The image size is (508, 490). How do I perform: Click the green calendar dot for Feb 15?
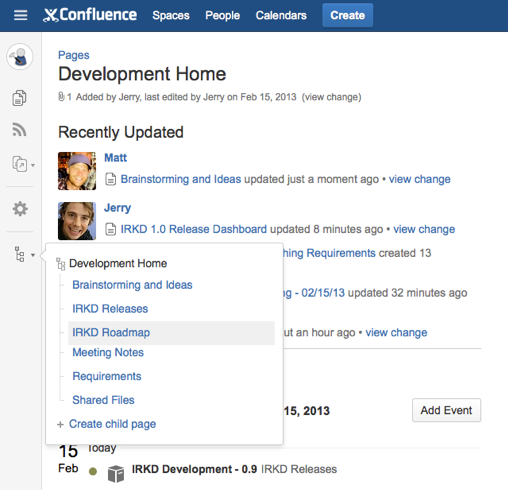93,471
